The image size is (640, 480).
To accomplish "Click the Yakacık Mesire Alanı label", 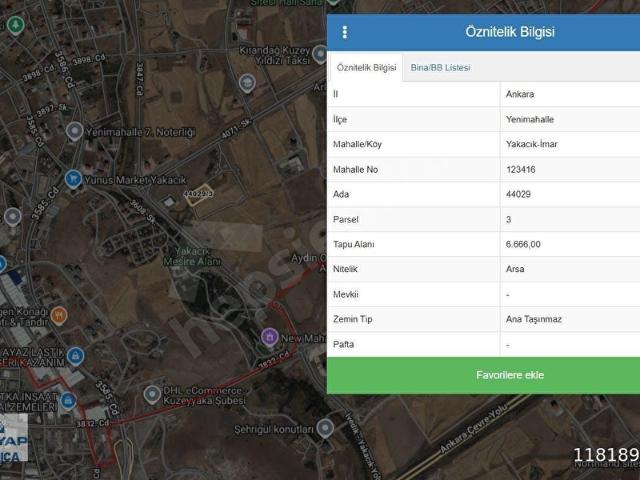I will 192,256.
